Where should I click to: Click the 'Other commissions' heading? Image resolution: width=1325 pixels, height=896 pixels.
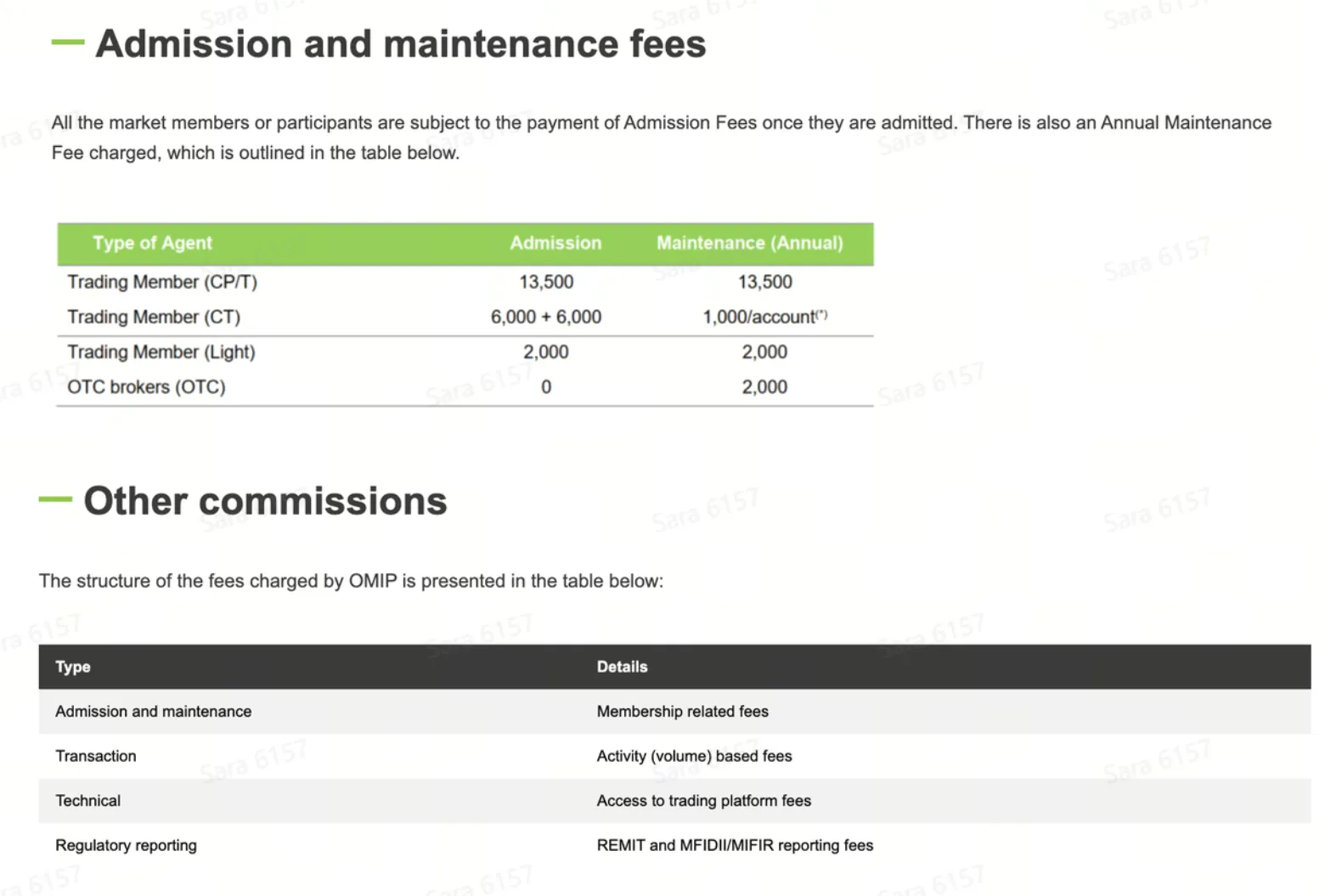click(x=265, y=501)
